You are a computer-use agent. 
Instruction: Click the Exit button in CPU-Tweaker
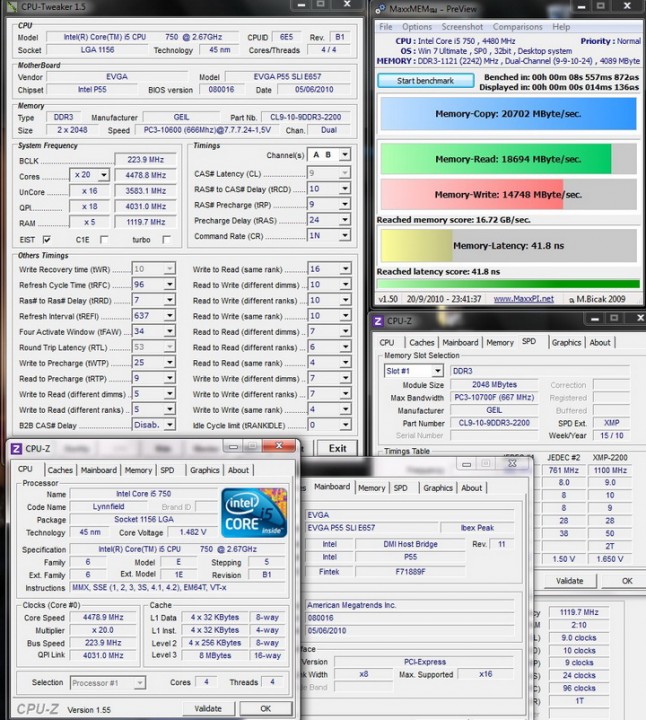click(x=337, y=449)
